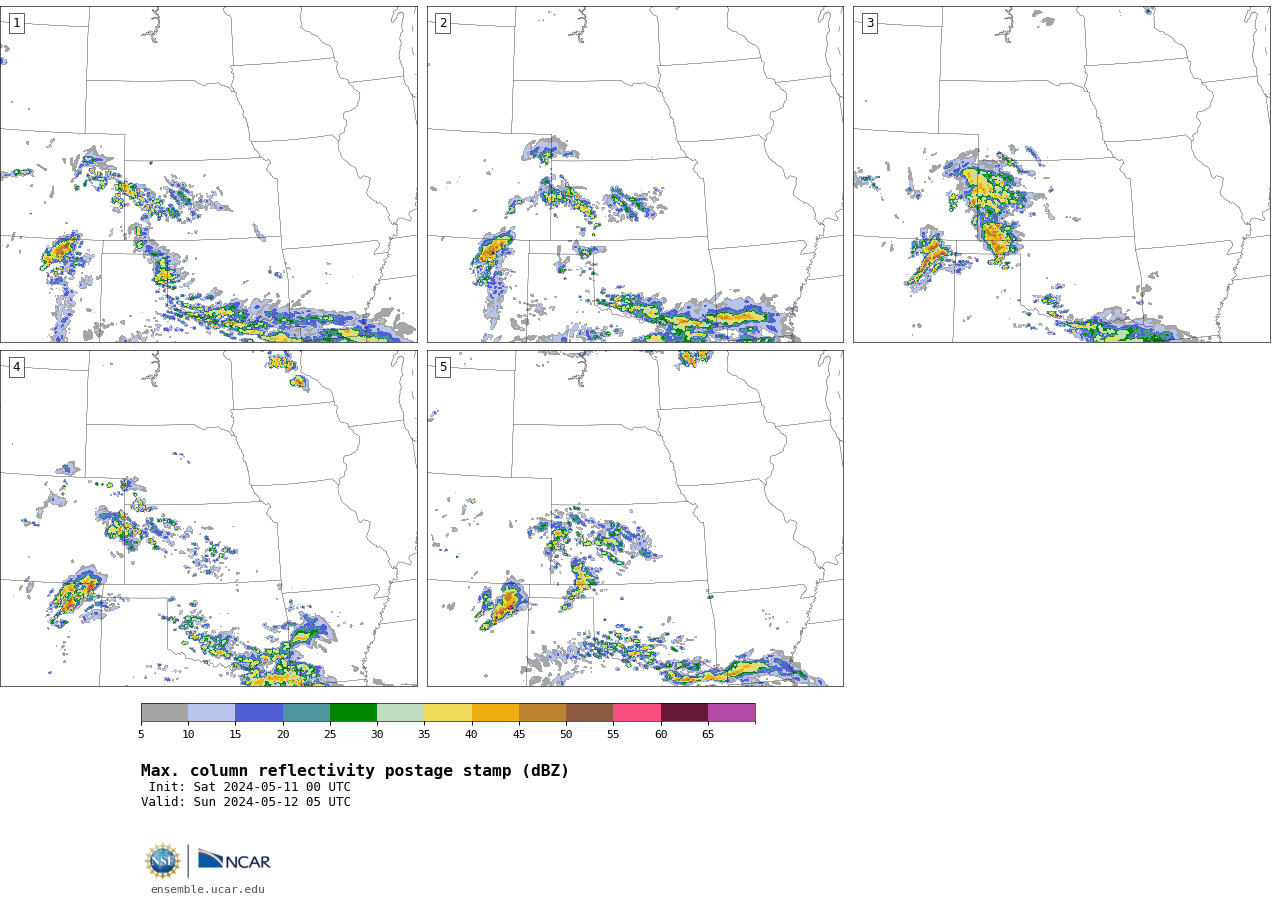Click the colorbar tick label 60
Image resolution: width=1280 pixels, height=901 pixels.
tap(661, 734)
